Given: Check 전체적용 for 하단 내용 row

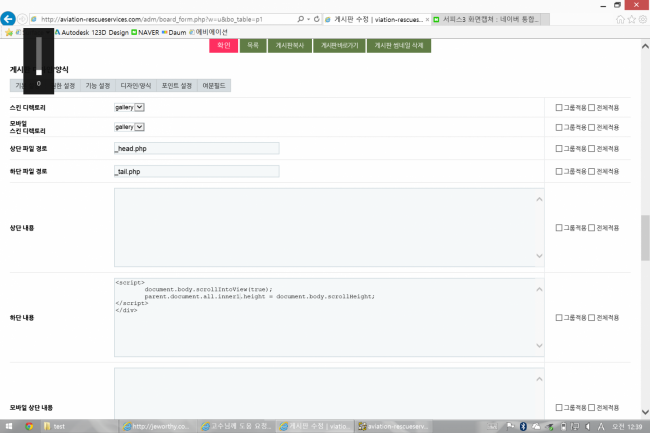Looking at the screenshot, I should click(592, 317).
